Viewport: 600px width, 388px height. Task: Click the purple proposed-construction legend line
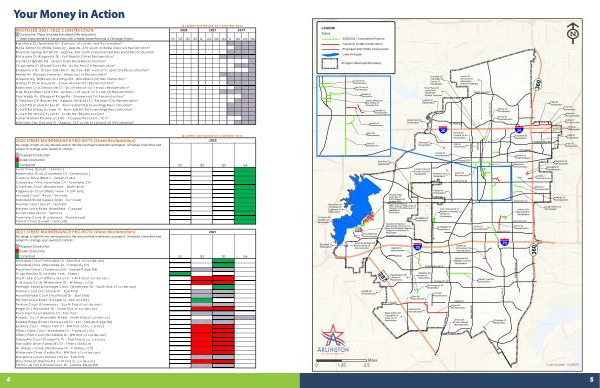click(x=331, y=49)
